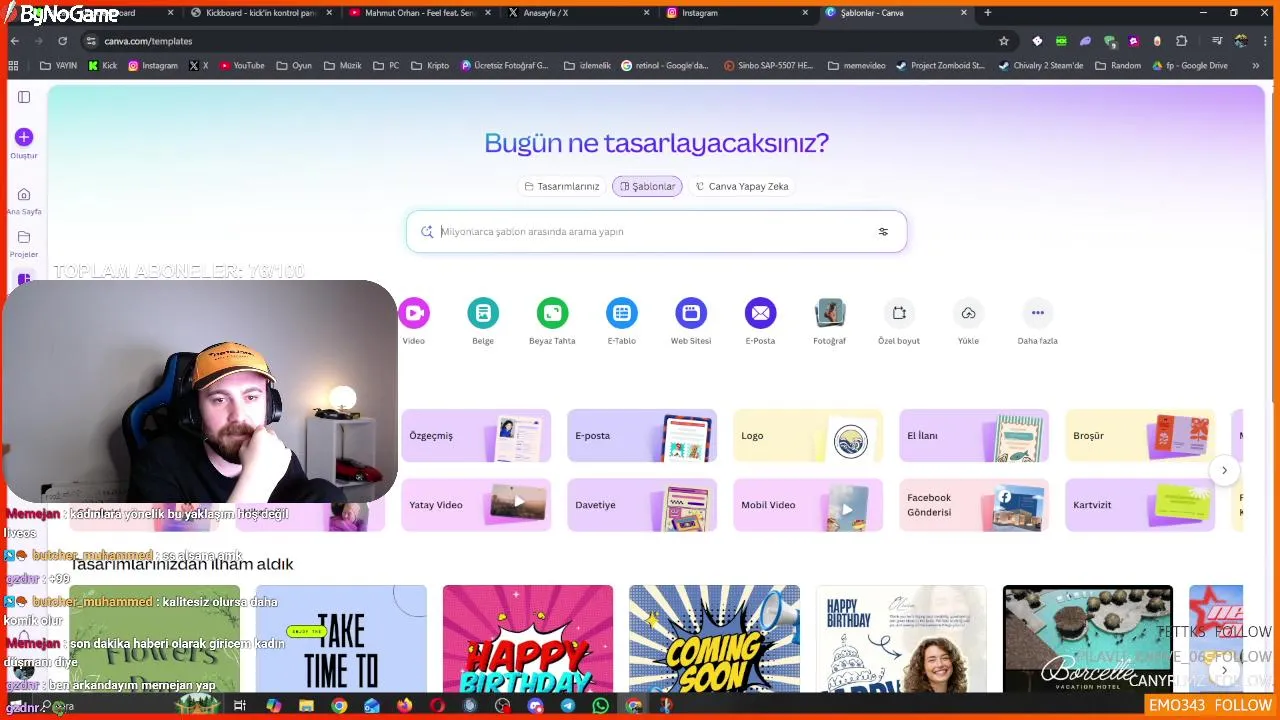Click the canva.com/templates address bar

540,41
